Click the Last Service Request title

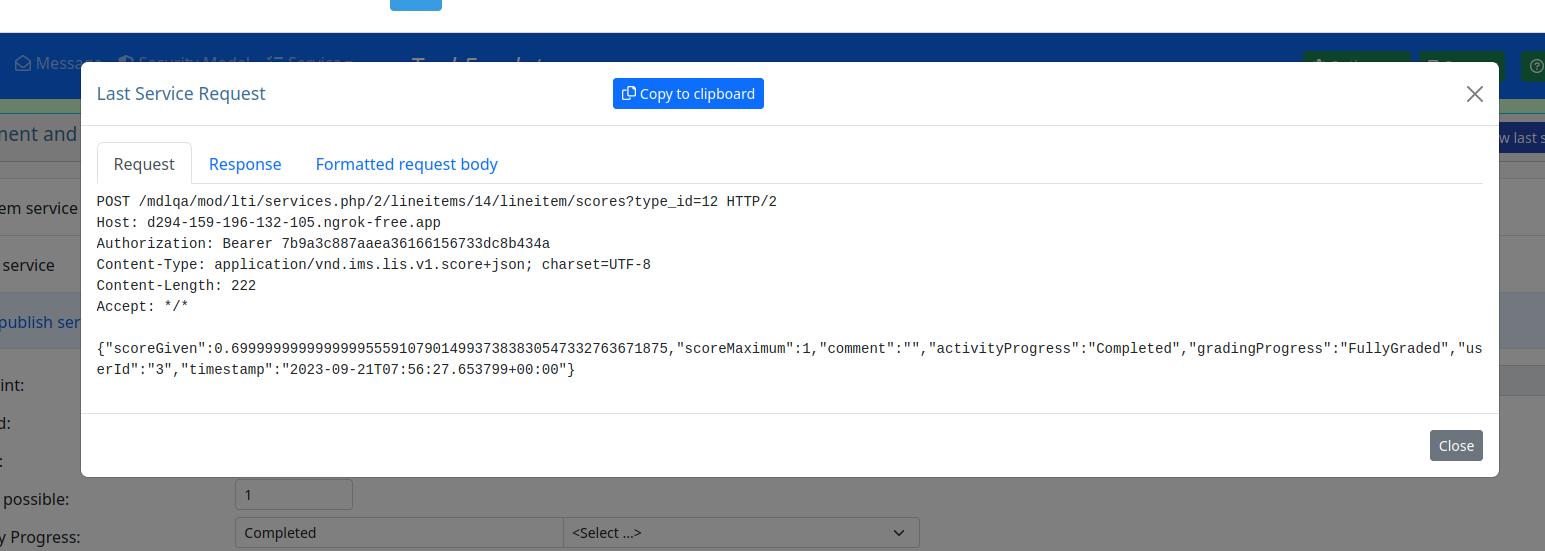(x=181, y=93)
